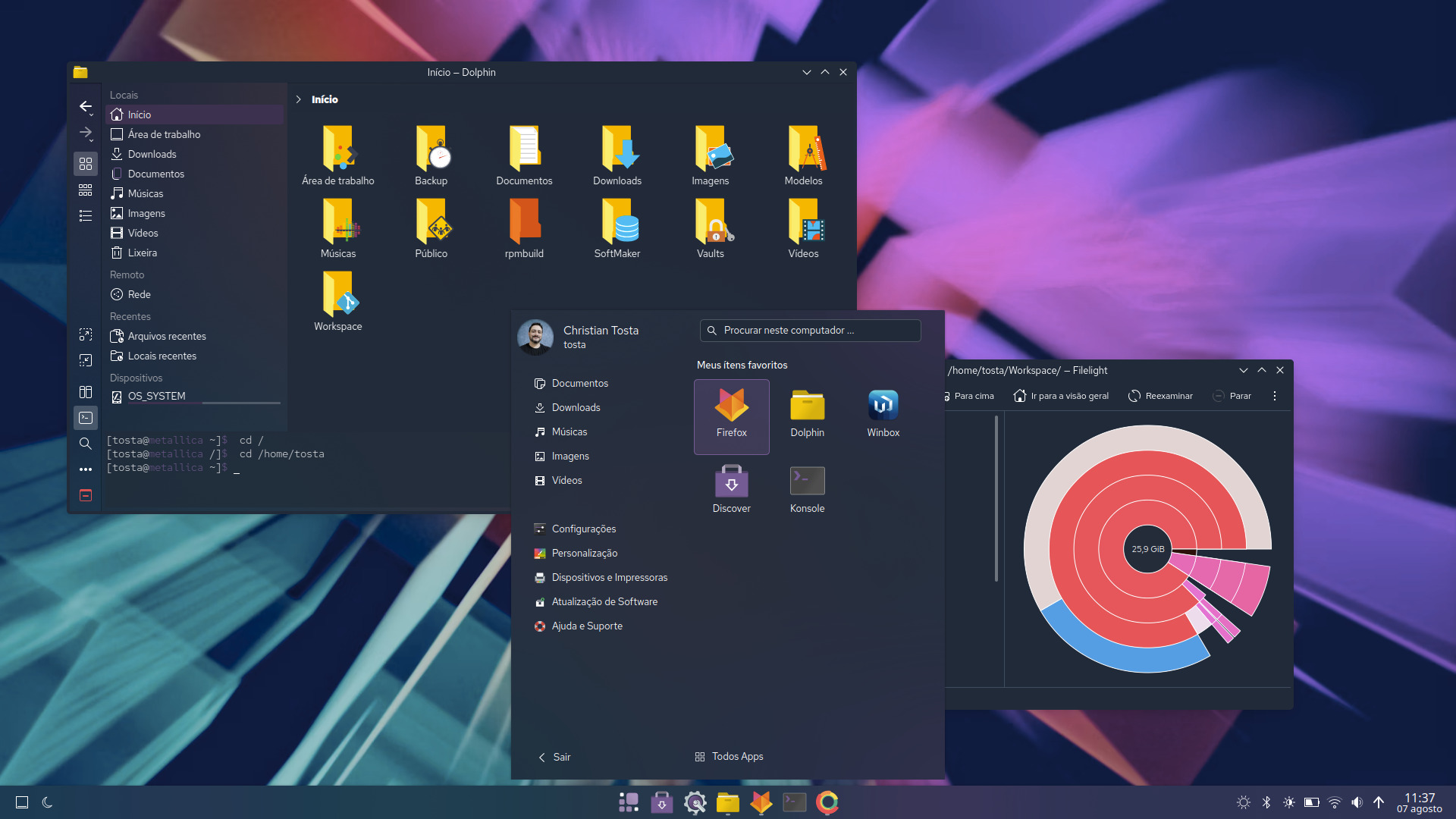Open Arquivos recentes in Dolphin sidebar
Viewport: 1456px width, 819px height.
click(195, 336)
